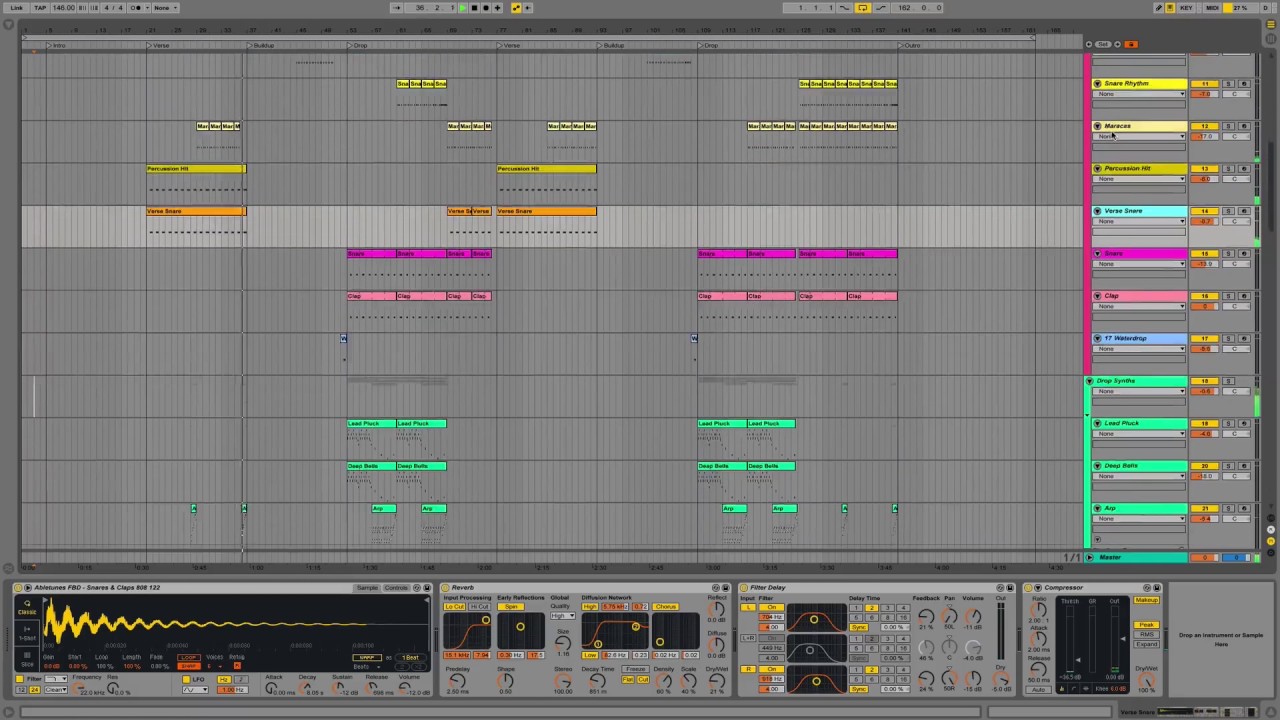Open the Snare Rhythm track's None chooser
Screen dimensions: 1280x720
(x=1139, y=94)
